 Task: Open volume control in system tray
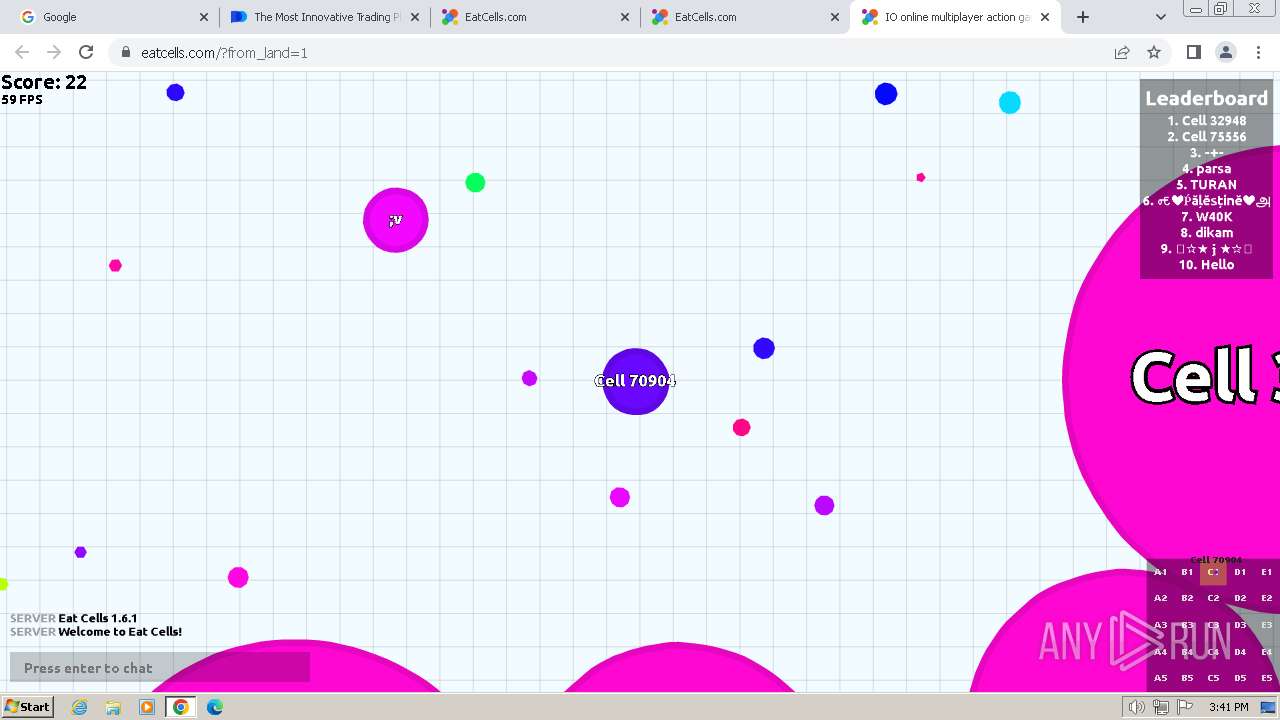coord(1136,707)
